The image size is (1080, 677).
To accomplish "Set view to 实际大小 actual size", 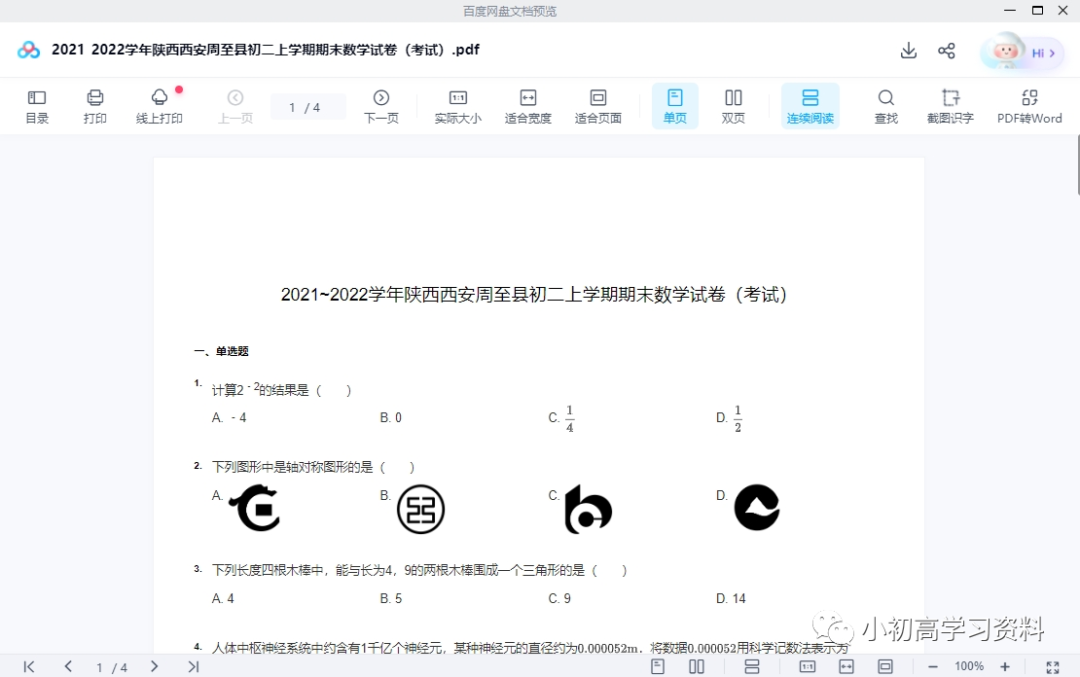I will 458,107.
